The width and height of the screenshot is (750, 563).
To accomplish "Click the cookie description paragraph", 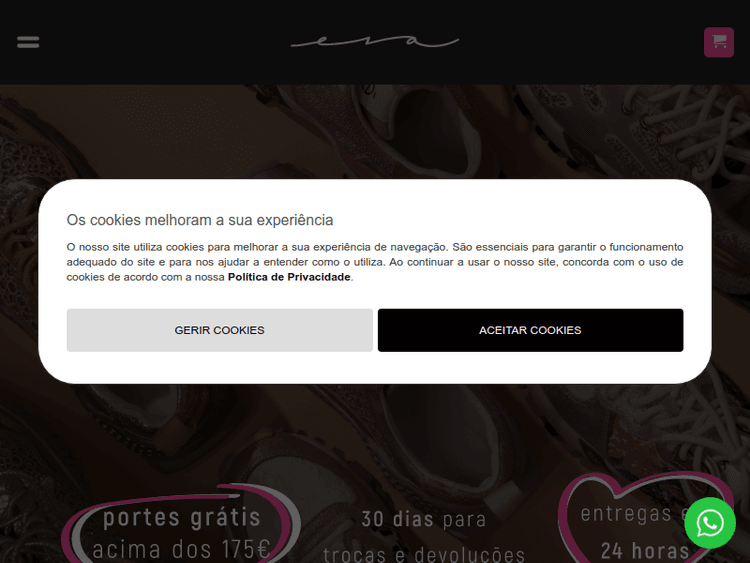I will pos(375,262).
